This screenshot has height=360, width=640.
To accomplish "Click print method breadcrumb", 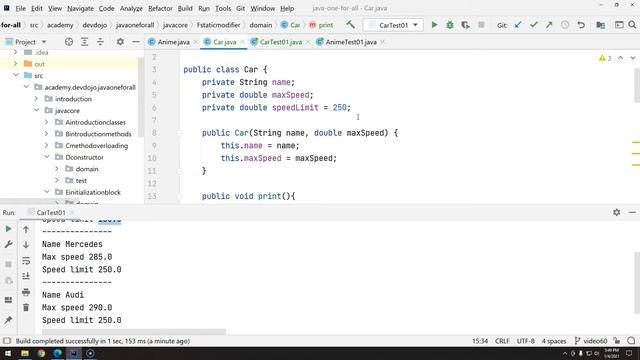I will tap(321, 25).
